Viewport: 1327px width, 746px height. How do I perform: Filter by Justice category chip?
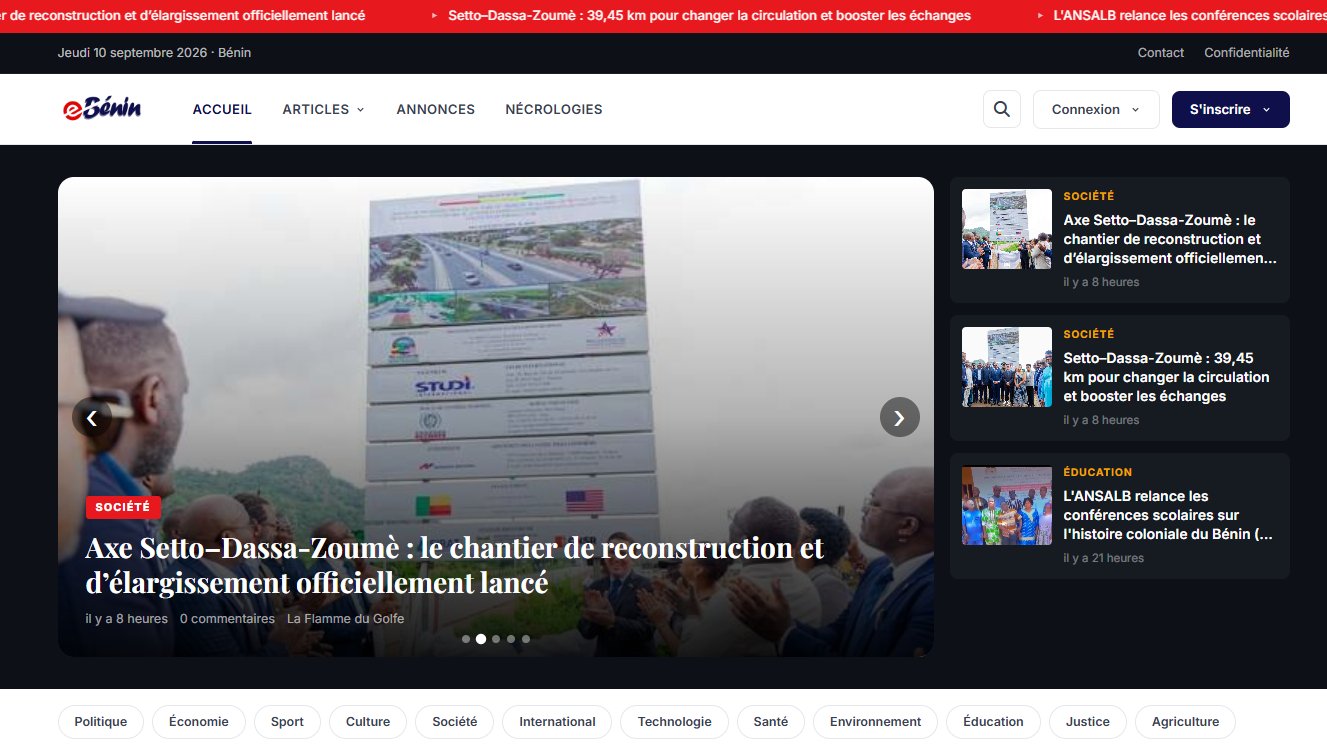1088,722
